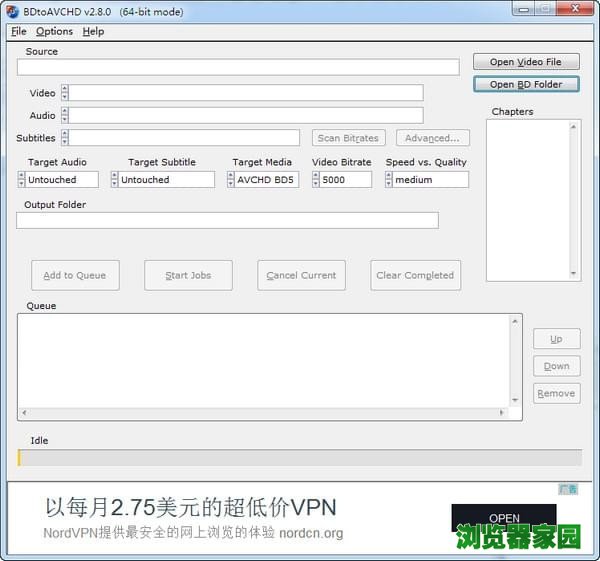Click the Start Jobs button

pyautogui.click(x=188, y=275)
